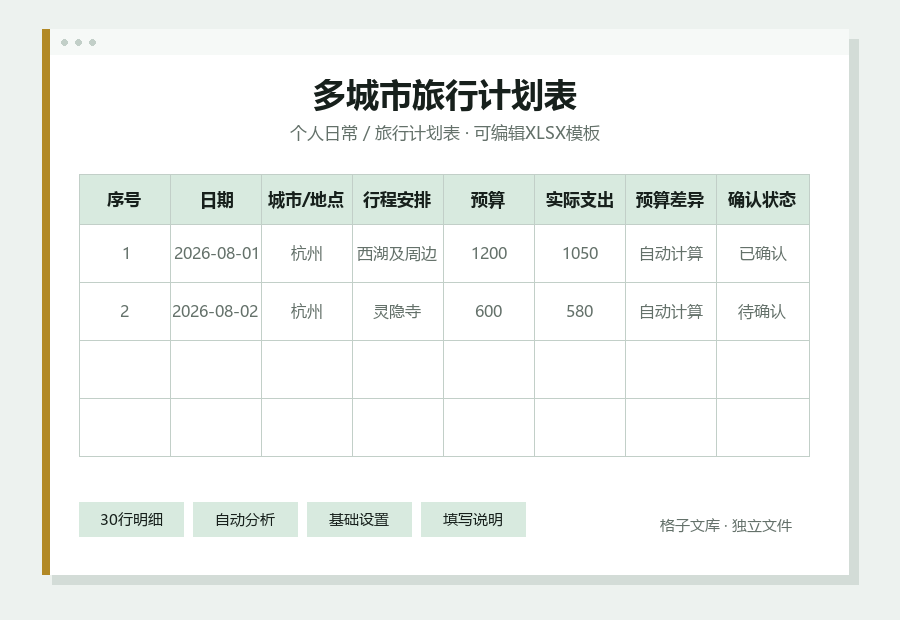Open the 30行明细 tab
900x620 pixels.
tap(131, 520)
